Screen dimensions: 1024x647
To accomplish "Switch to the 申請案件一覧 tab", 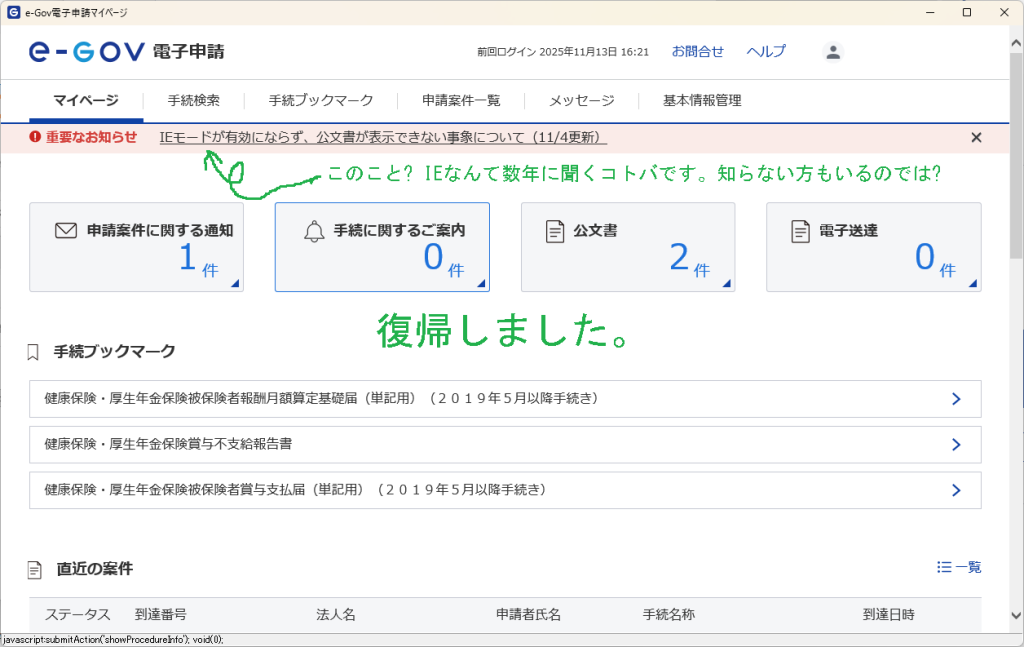I will click(461, 100).
